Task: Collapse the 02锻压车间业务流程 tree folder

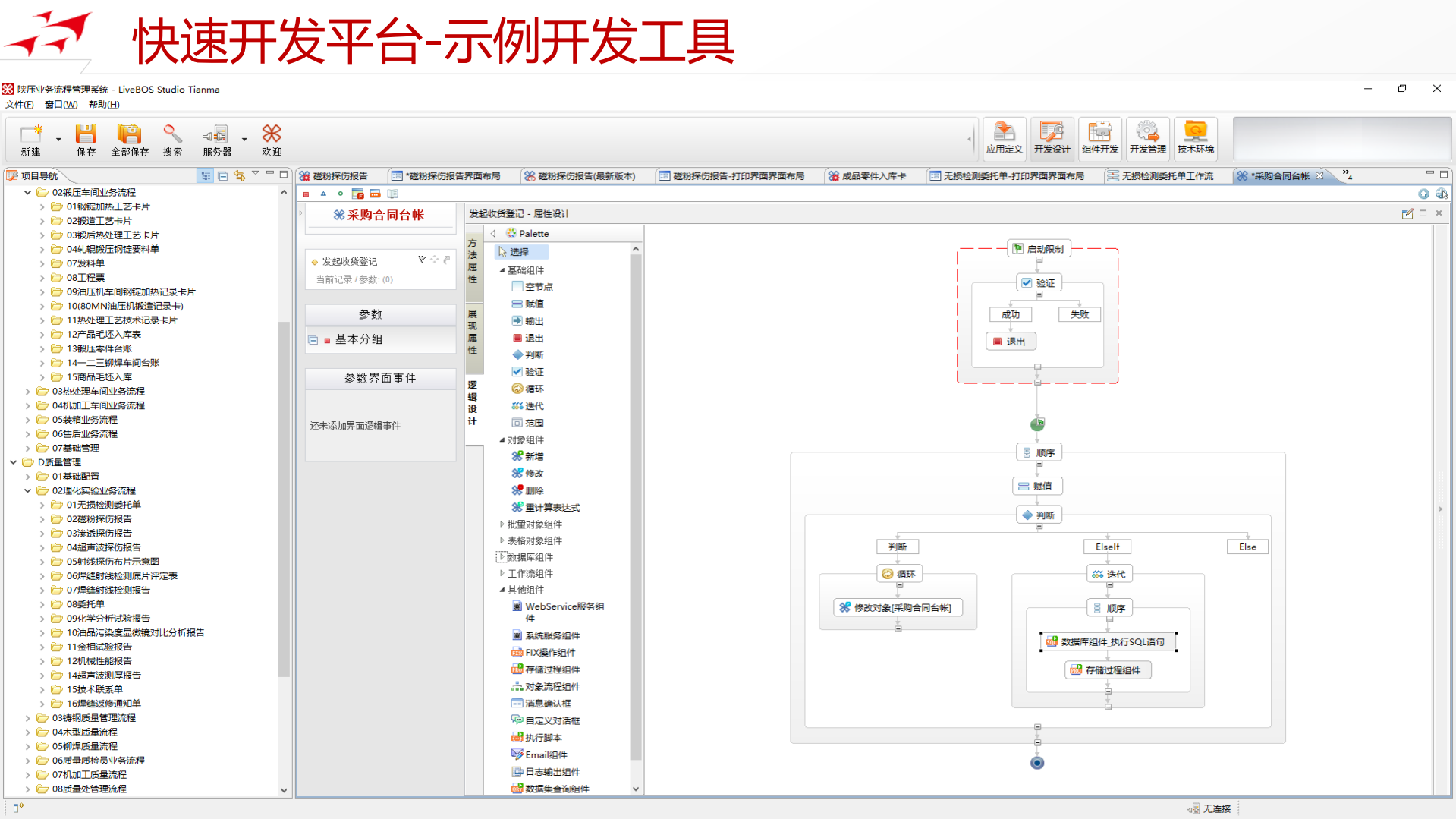Action: 28,192
